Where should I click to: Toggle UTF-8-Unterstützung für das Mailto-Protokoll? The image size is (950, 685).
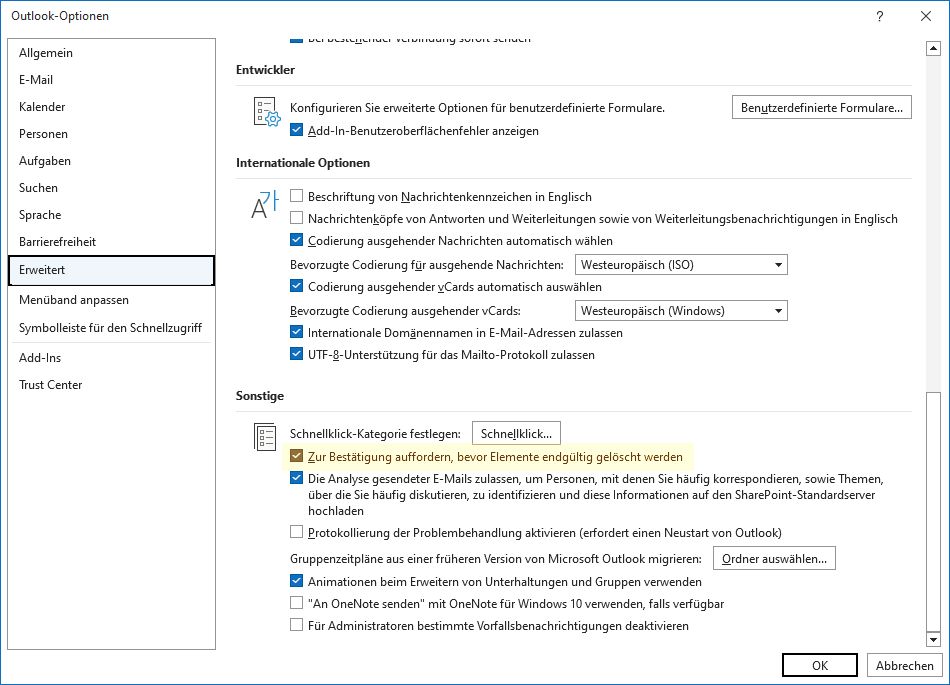296,354
